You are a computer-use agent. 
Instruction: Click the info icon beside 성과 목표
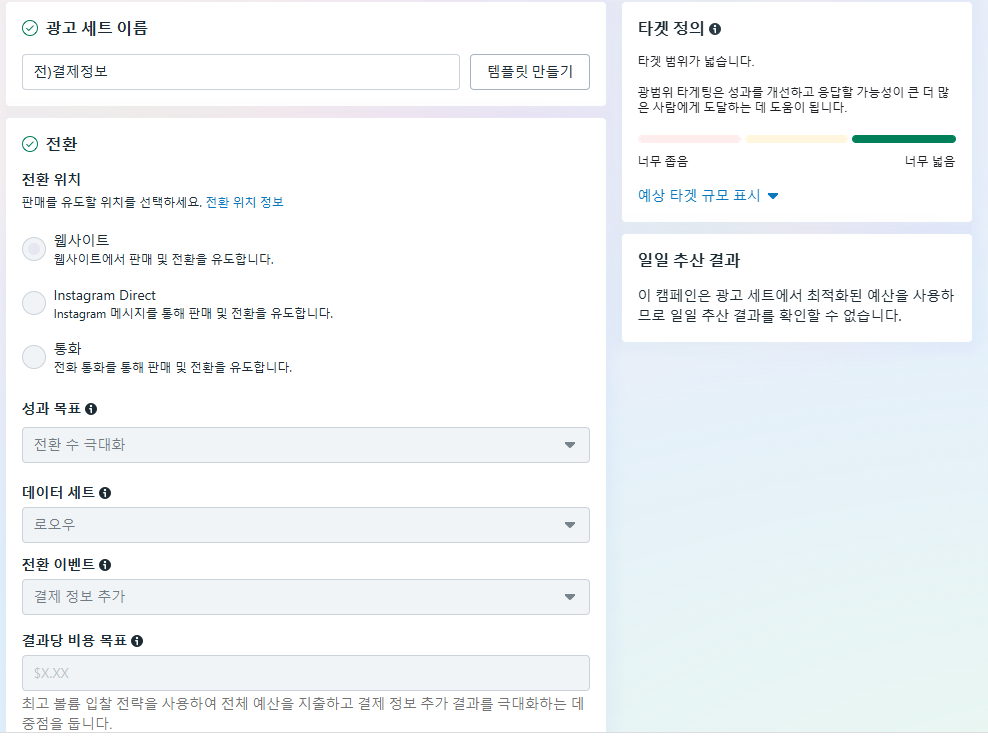[91, 409]
